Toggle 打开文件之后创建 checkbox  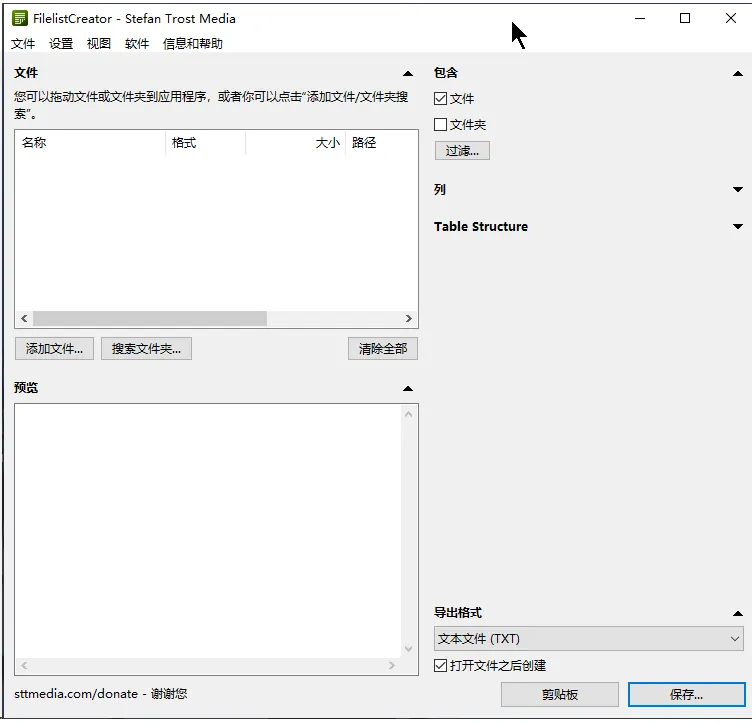pyautogui.click(x=440, y=666)
